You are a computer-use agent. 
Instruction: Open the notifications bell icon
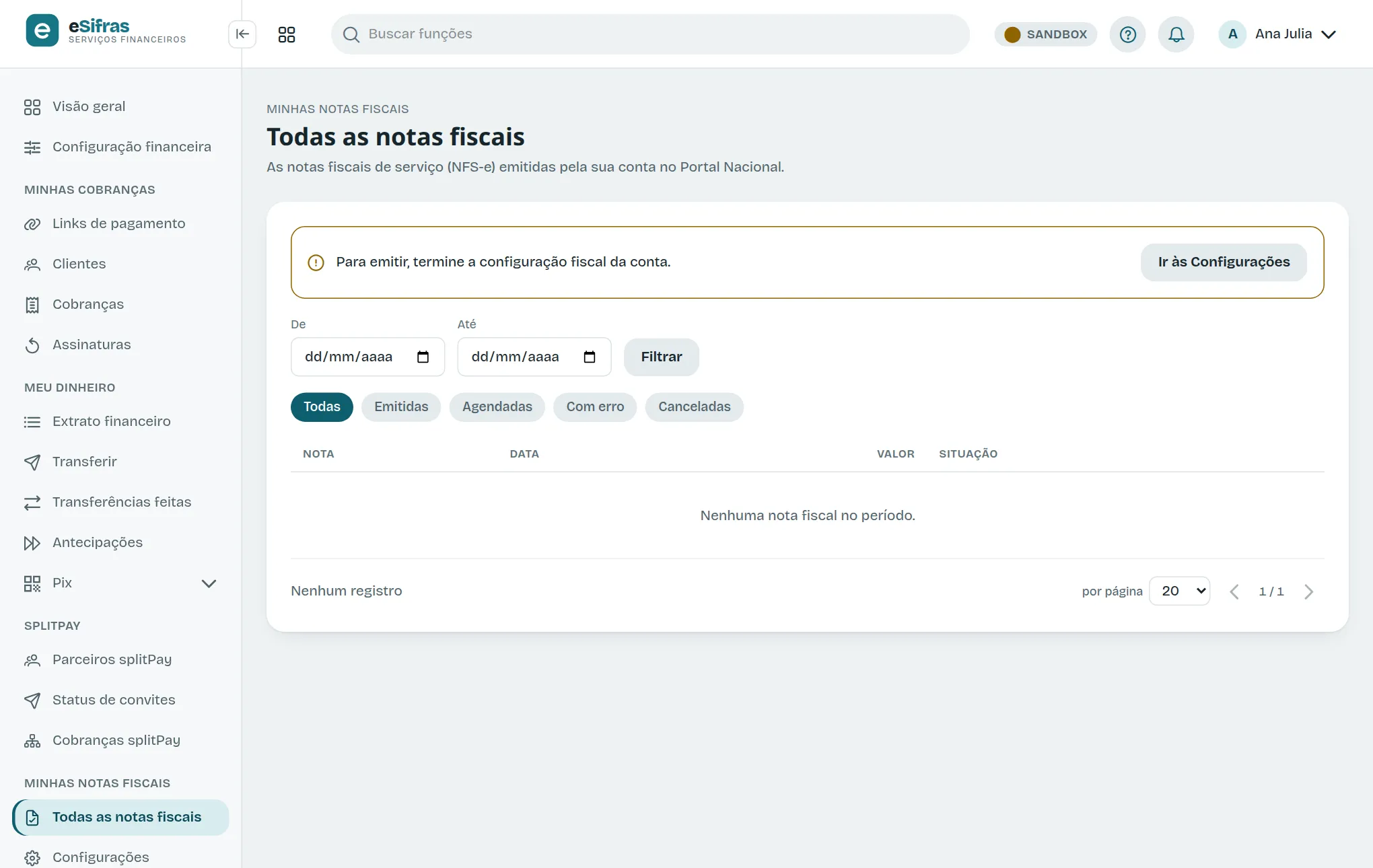coord(1176,34)
